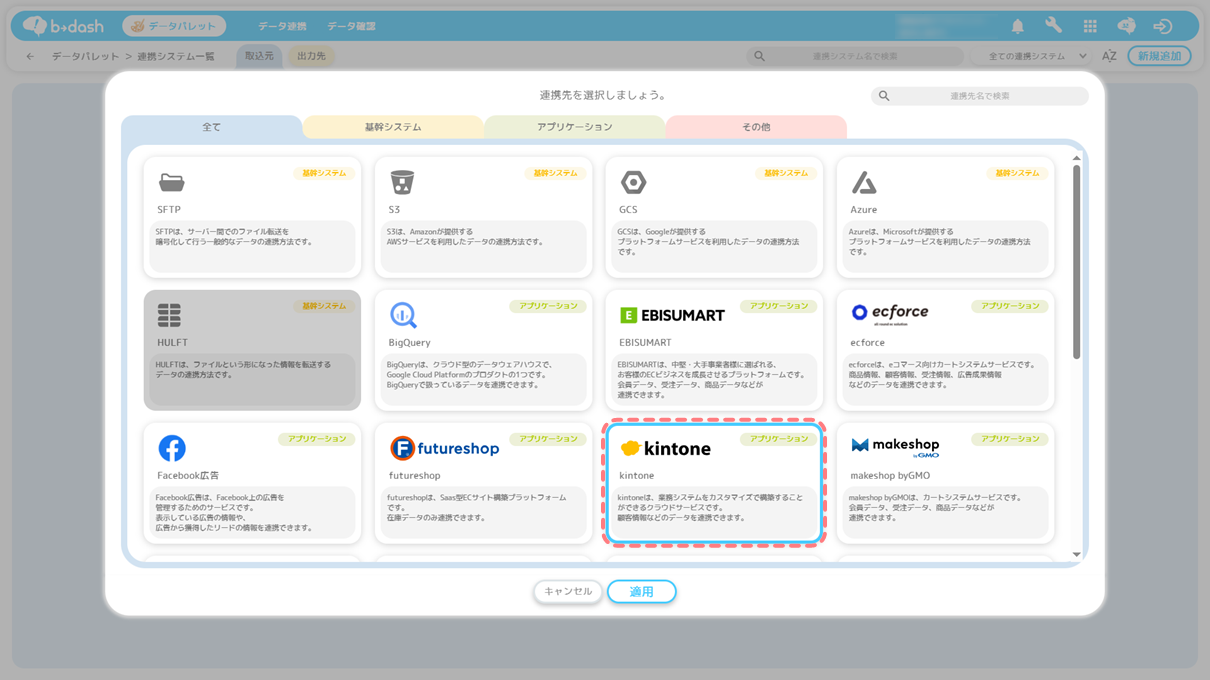Click the 新規追加 button
The width and height of the screenshot is (1210, 680).
point(1159,56)
